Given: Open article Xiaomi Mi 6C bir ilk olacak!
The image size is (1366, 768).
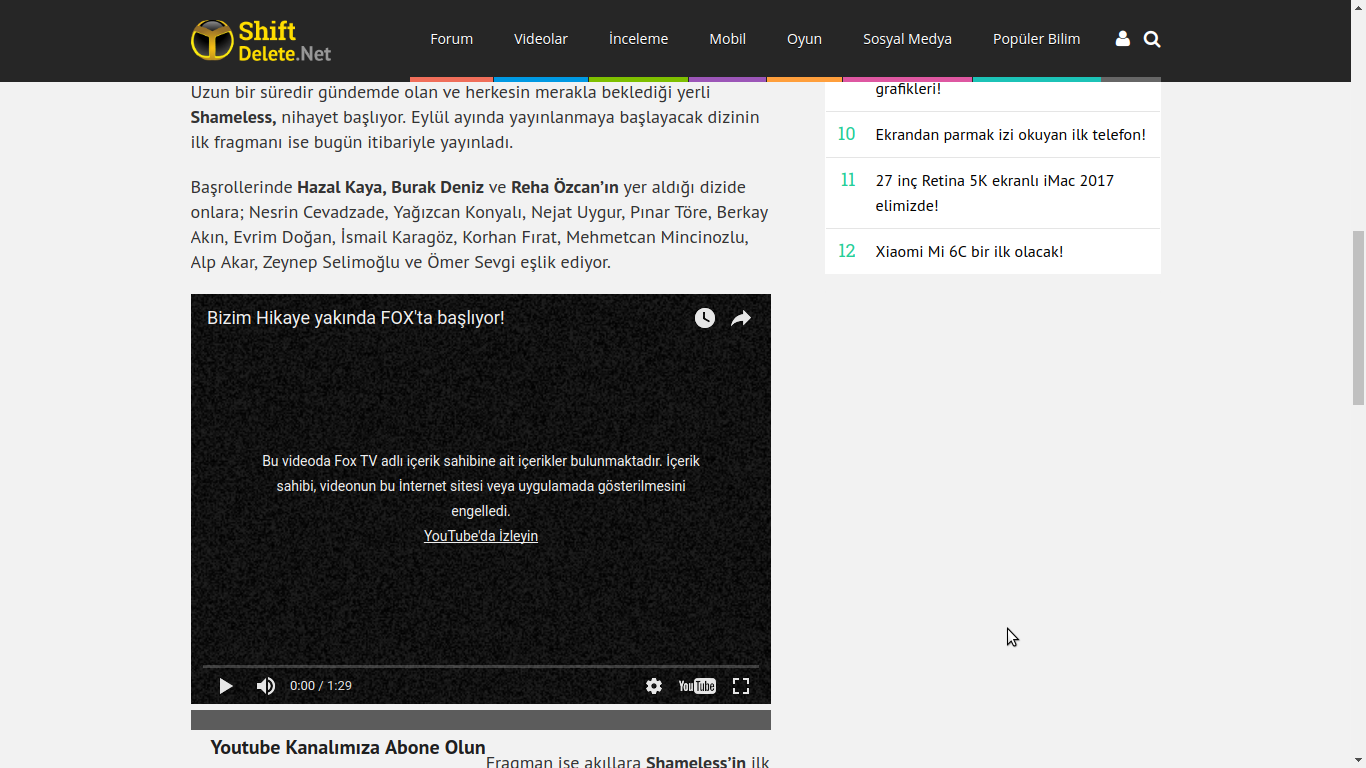Looking at the screenshot, I should click(969, 251).
